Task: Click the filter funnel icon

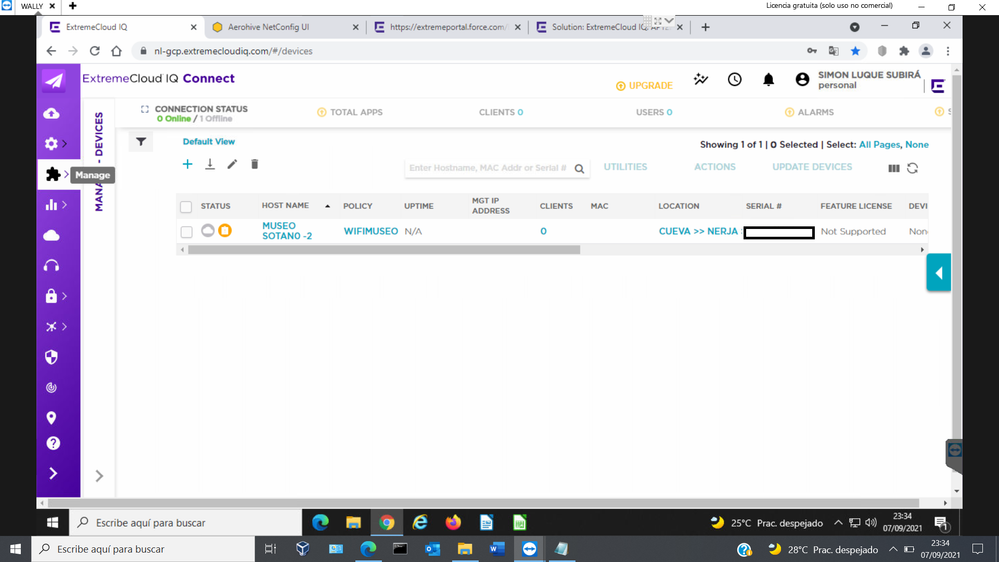Action: 141,142
